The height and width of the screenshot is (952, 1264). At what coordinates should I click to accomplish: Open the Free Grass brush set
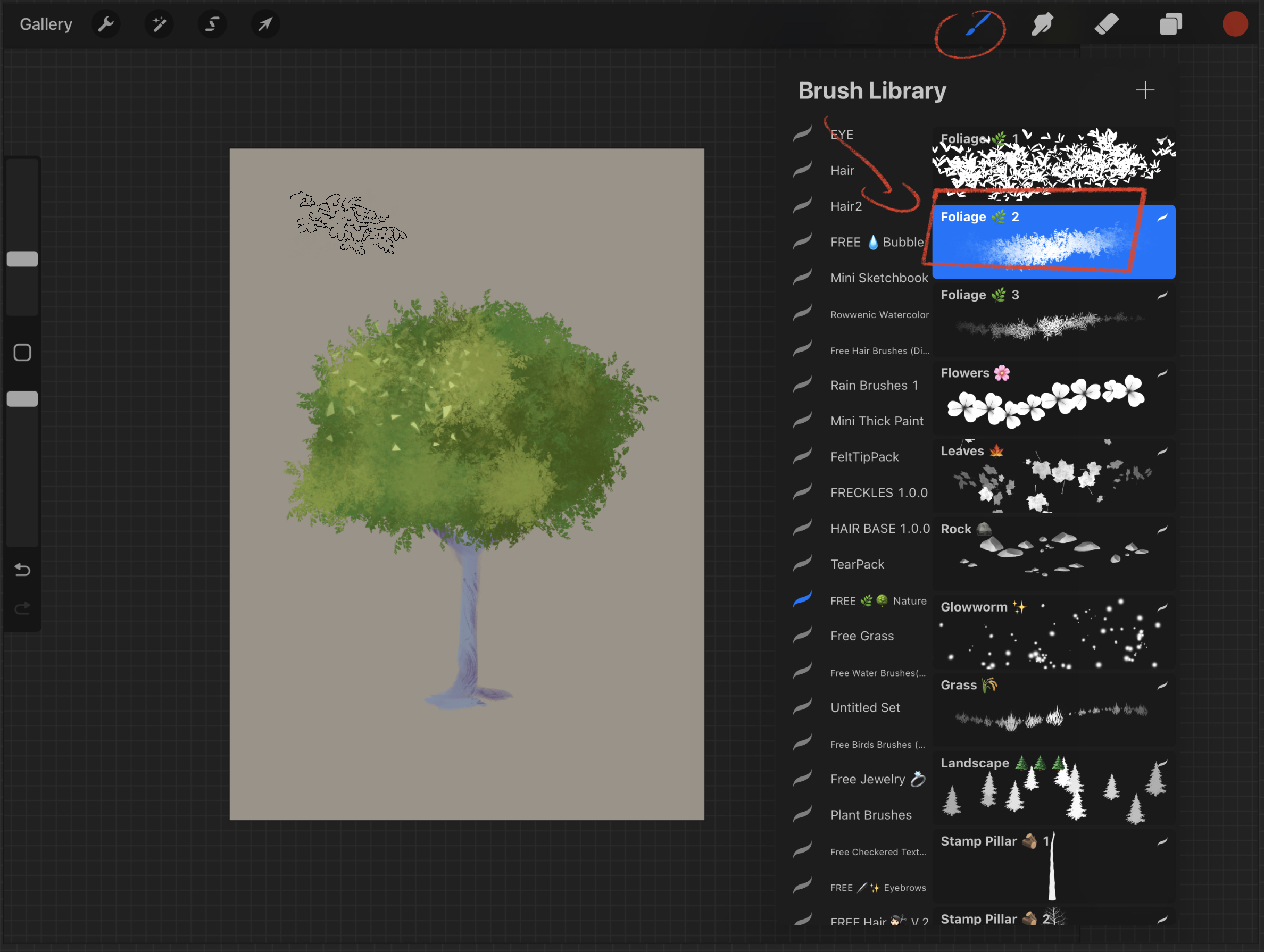(861, 636)
